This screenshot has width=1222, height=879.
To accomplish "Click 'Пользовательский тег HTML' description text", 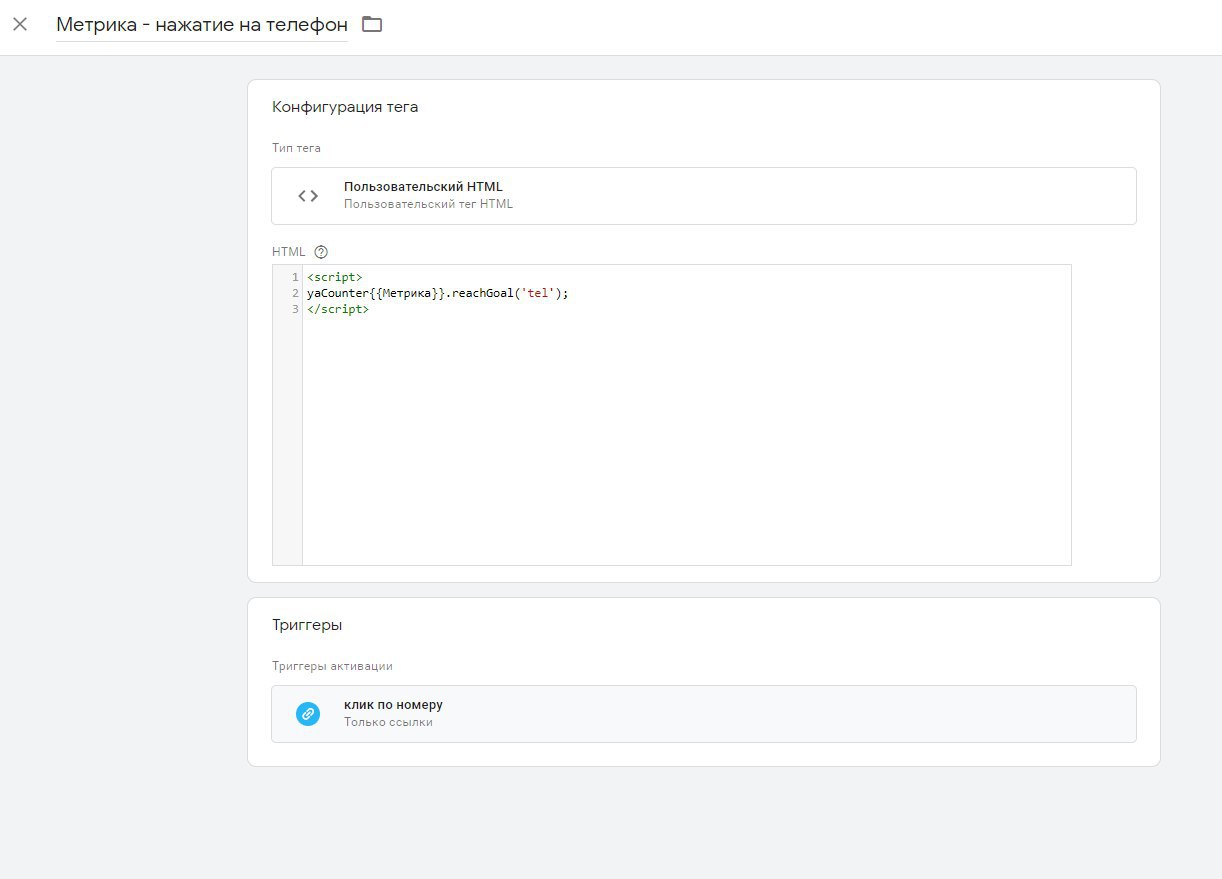I will [x=428, y=204].
